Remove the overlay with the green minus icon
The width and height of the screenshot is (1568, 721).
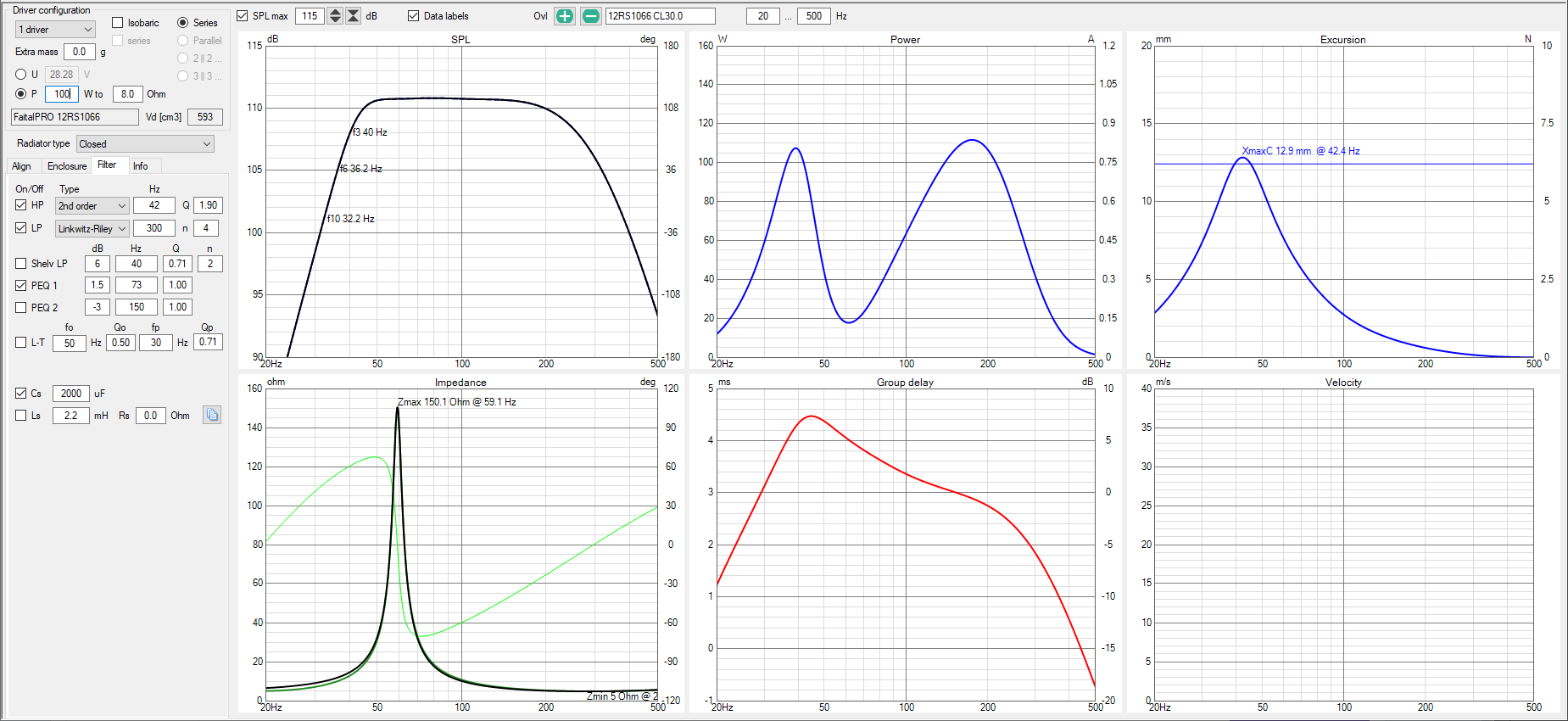click(x=591, y=16)
